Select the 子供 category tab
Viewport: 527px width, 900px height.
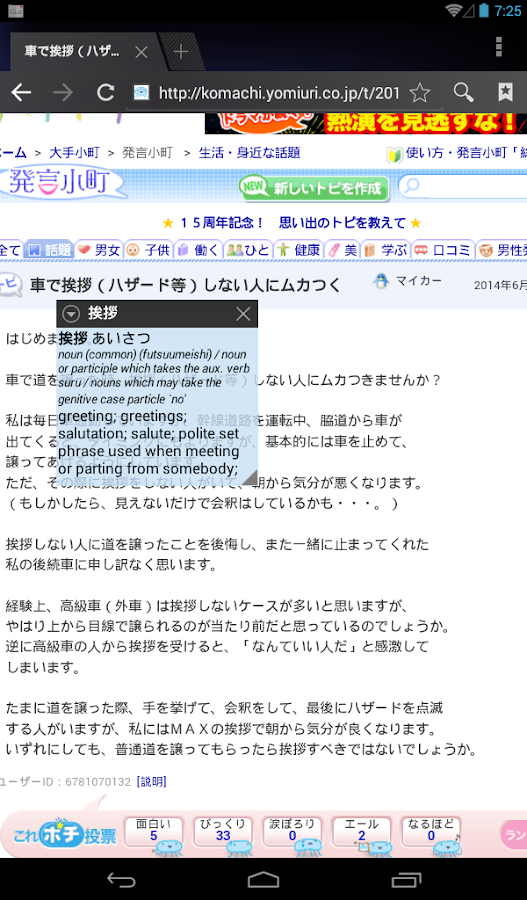pos(148,250)
